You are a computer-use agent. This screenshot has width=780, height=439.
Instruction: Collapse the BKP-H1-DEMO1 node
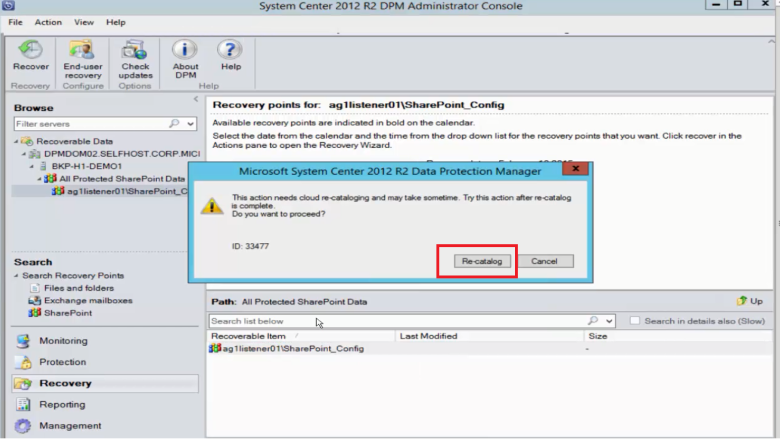click(32, 167)
